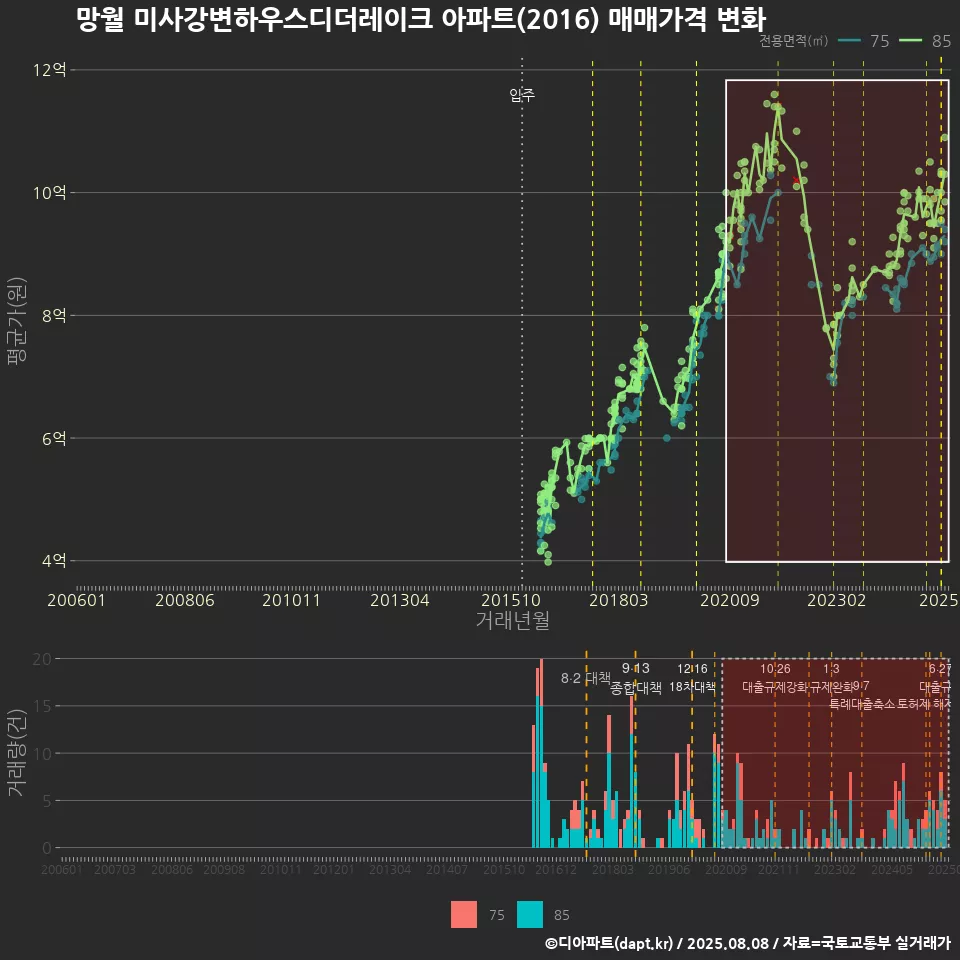
Task: Click volume axis label 201803
Action: (x=613, y=869)
